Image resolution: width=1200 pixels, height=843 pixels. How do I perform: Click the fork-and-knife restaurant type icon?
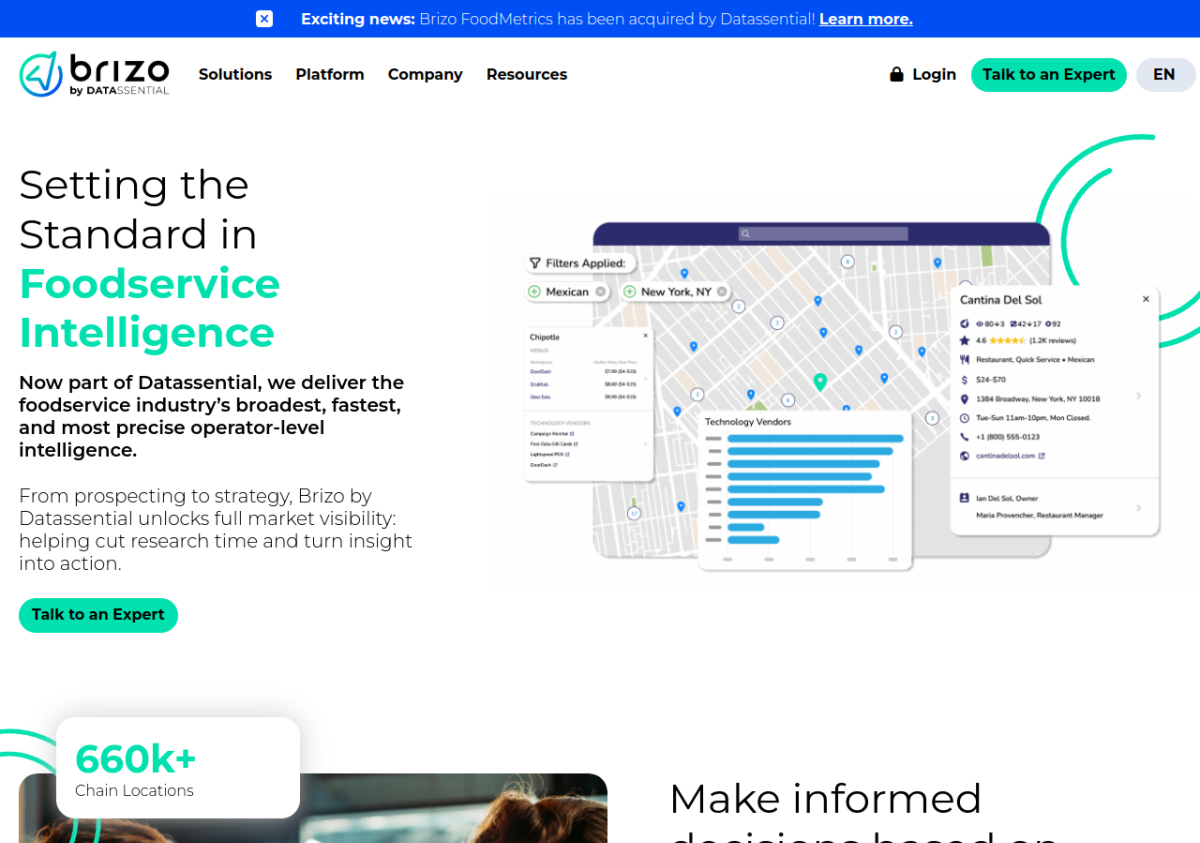(x=964, y=359)
